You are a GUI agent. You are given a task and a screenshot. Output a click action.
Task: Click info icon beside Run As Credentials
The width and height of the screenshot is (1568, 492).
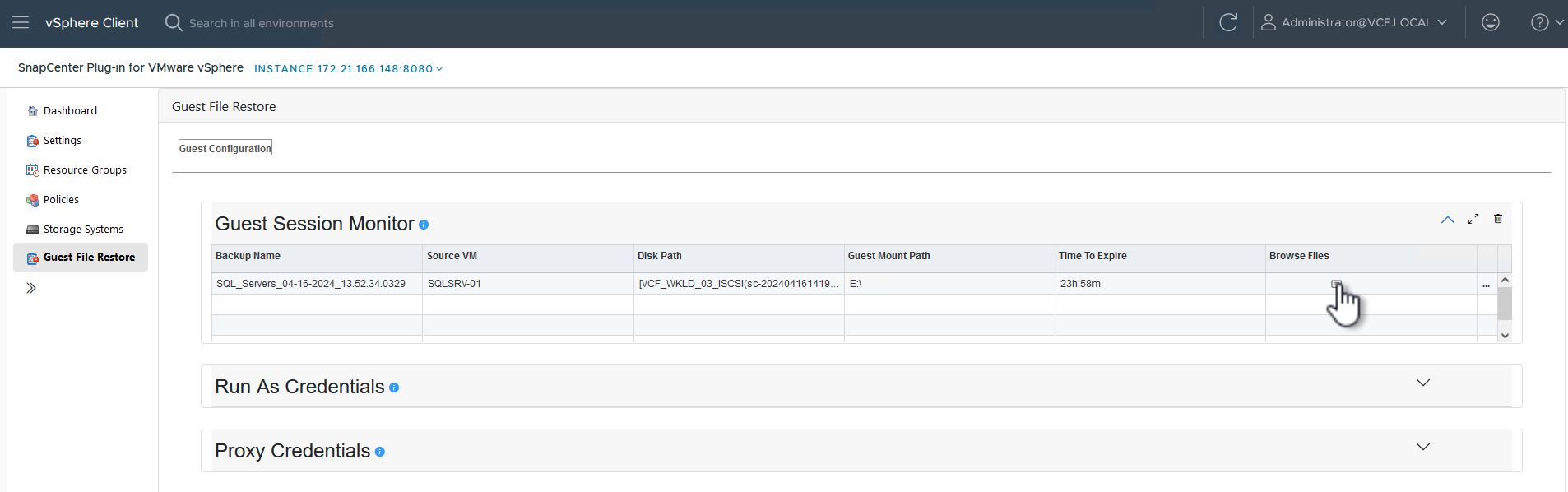tap(394, 388)
